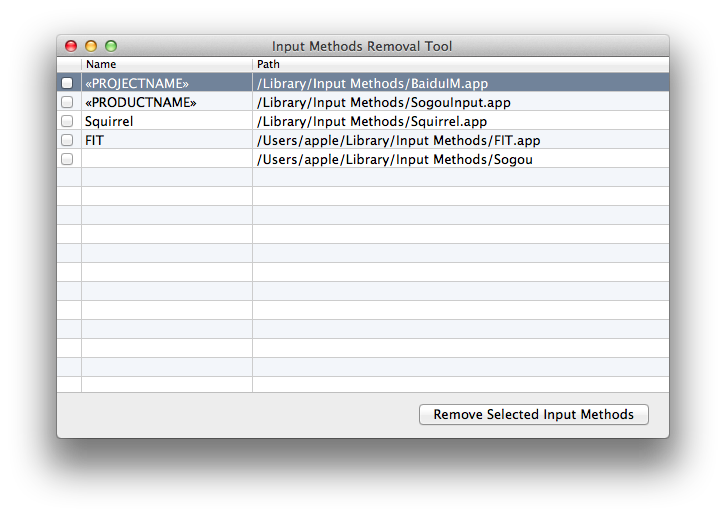Select the FIT row by its name
The width and height of the screenshot is (726, 517).
pos(95,140)
